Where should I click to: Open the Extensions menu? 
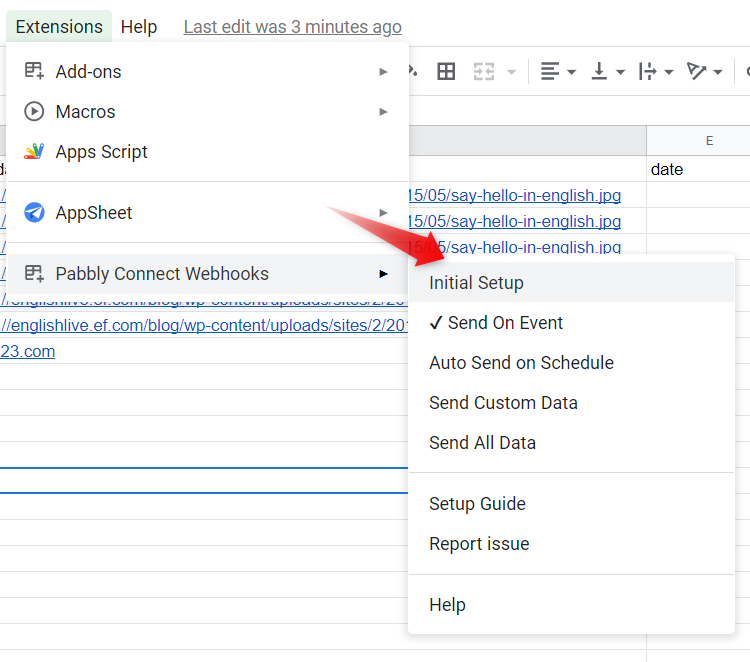click(x=59, y=27)
